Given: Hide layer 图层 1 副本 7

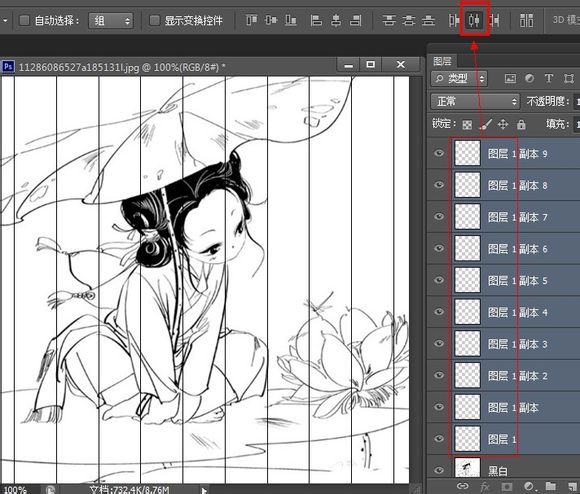Looking at the screenshot, I should point(439,216).
